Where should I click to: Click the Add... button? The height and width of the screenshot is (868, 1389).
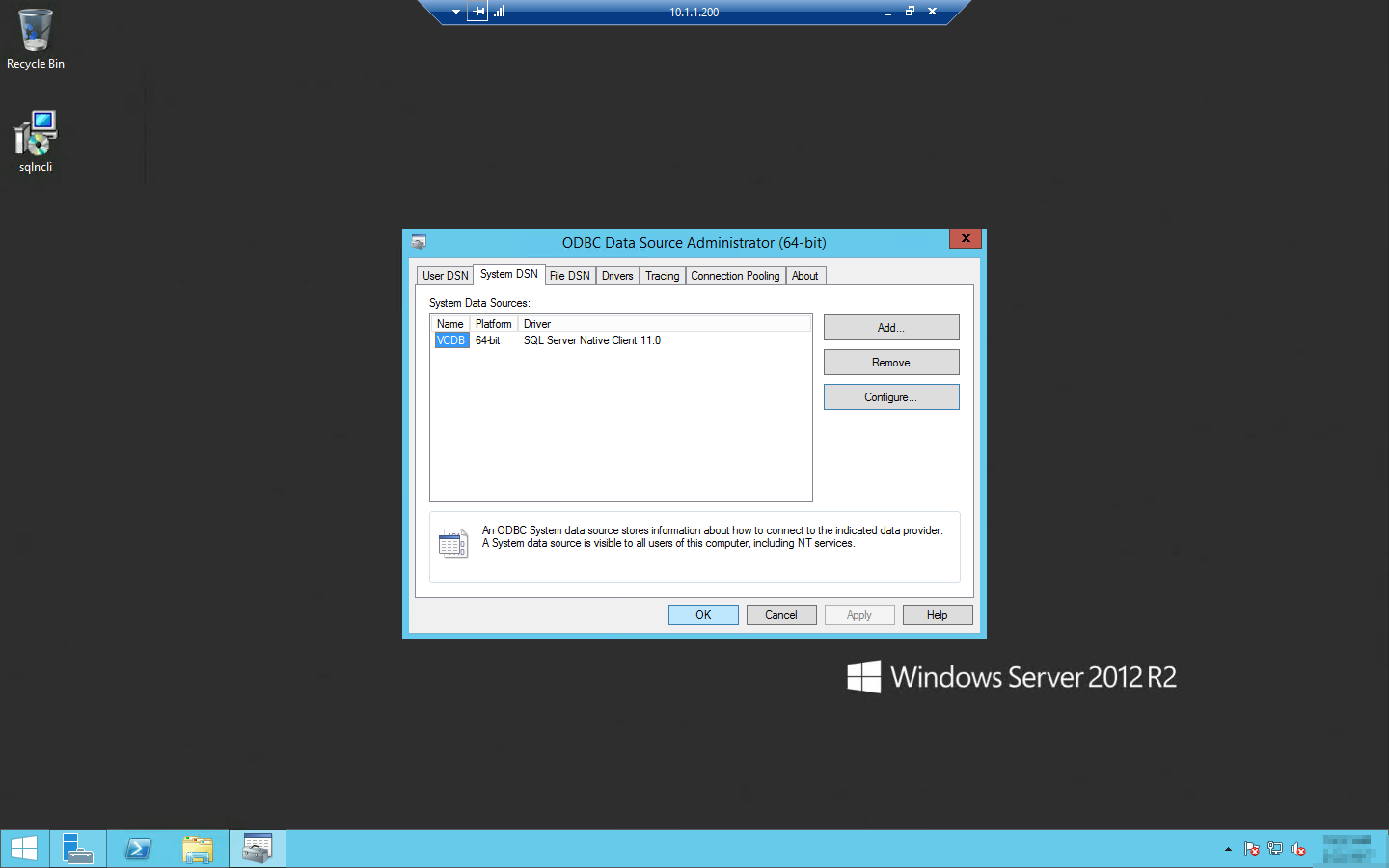(891, 327)
